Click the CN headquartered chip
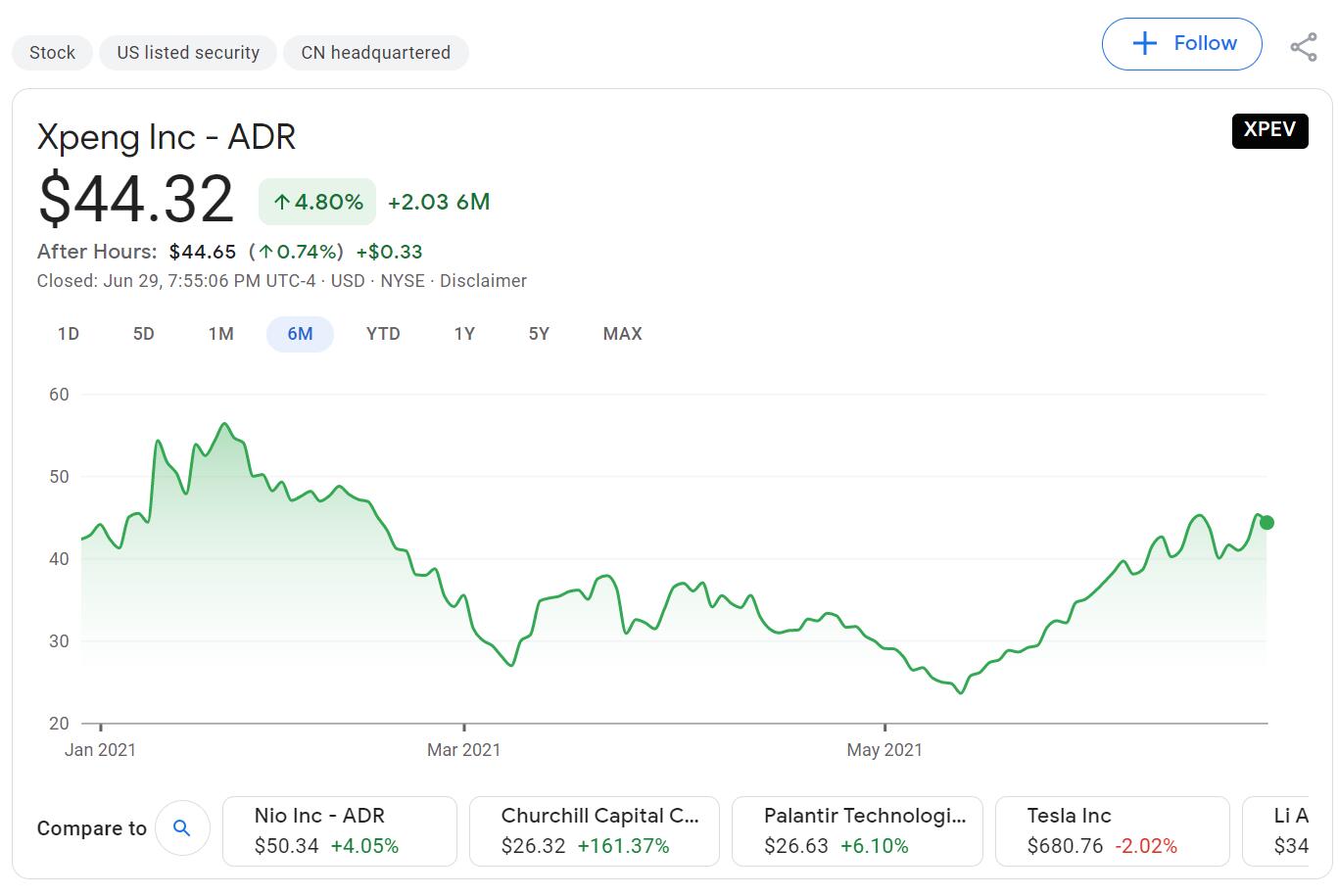Viewport: 1338px width, 896px height. click(376, 52)
